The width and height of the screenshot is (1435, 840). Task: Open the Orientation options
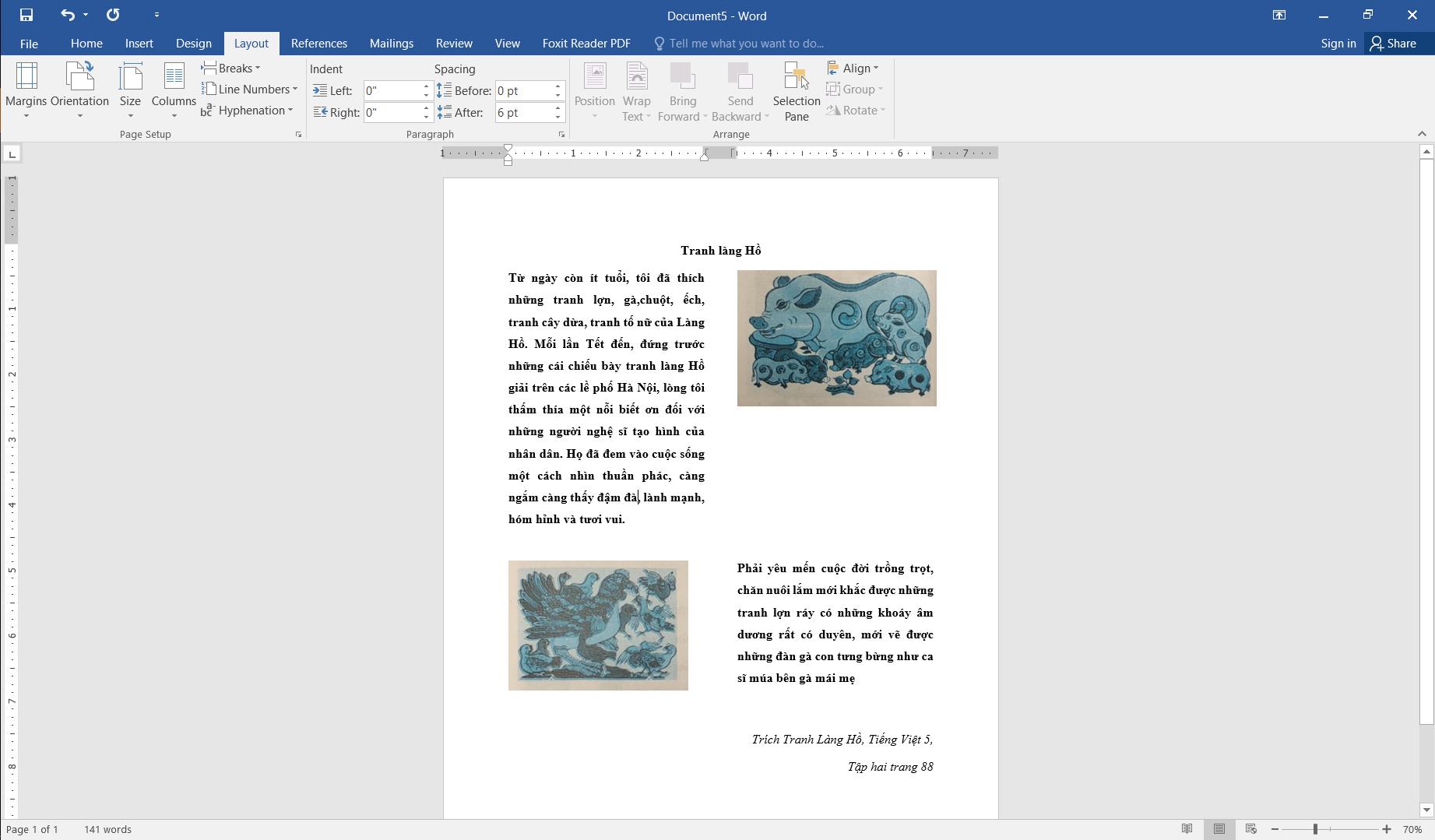click(79, 90)
